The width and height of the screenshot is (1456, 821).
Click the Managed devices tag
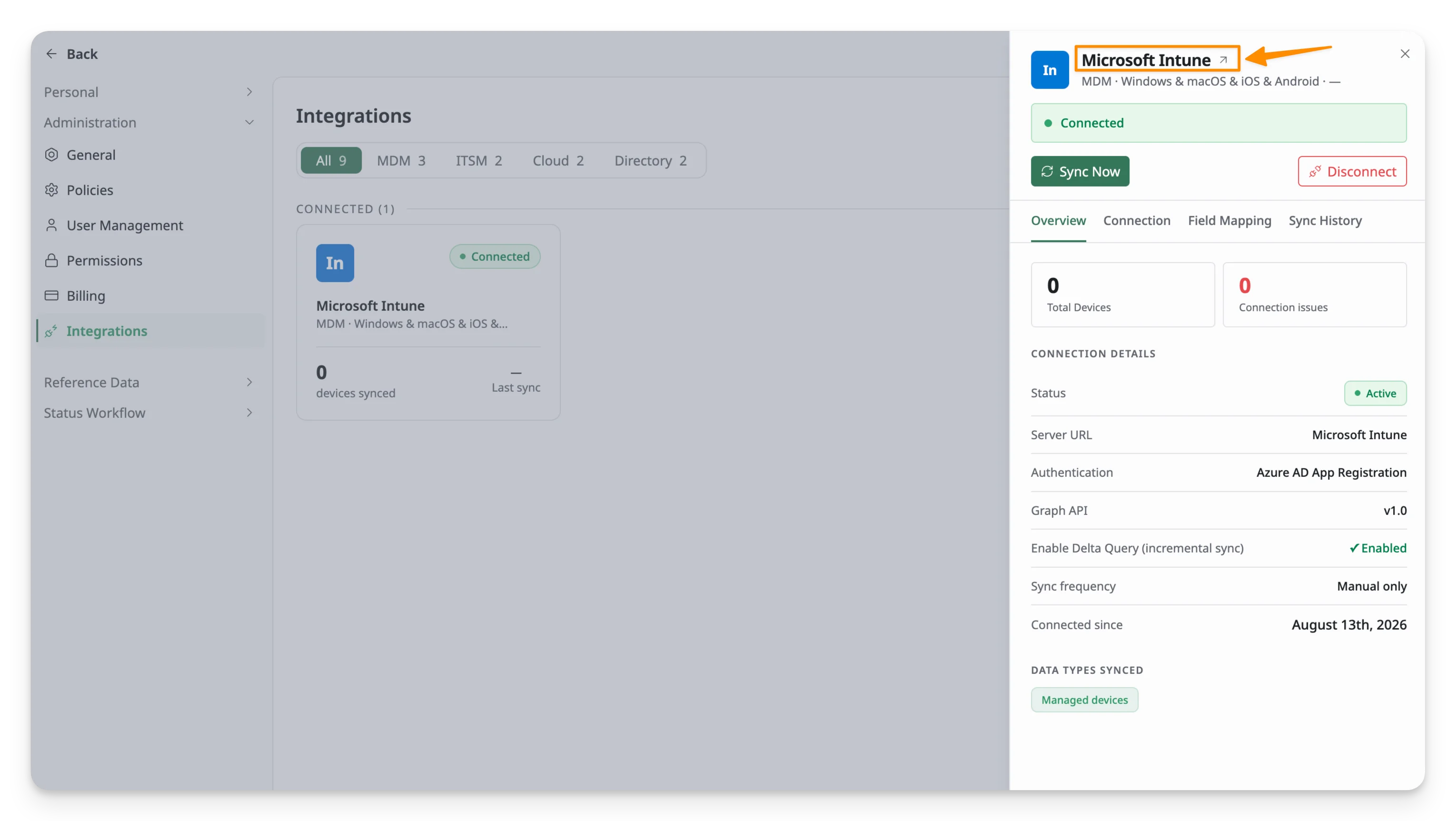(1084, 700)
